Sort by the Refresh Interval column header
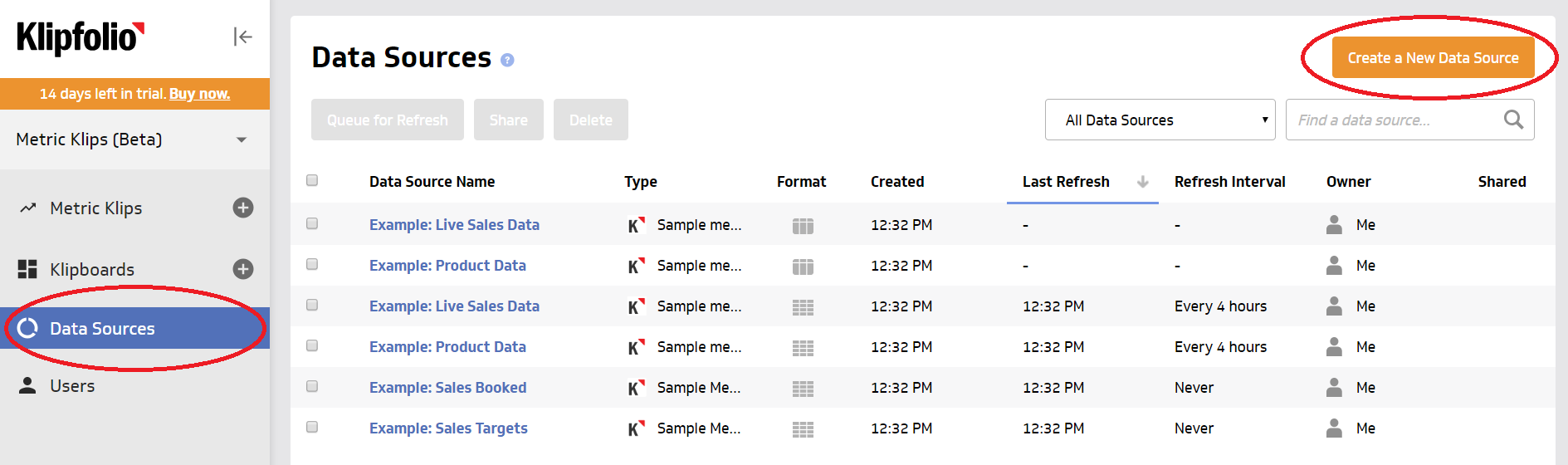This screenshot has height=465, width=1568. click(x=1229, y=182)
